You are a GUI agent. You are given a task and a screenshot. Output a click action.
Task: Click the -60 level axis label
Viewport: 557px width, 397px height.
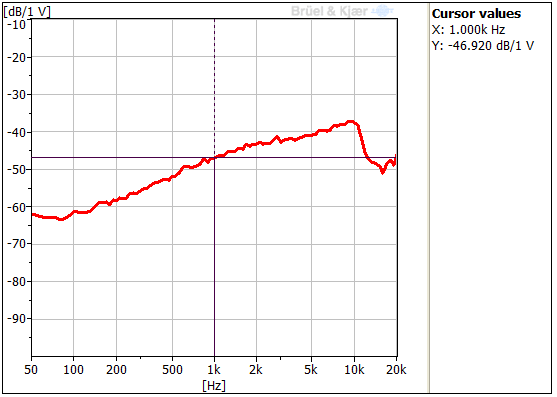(17, 207)
